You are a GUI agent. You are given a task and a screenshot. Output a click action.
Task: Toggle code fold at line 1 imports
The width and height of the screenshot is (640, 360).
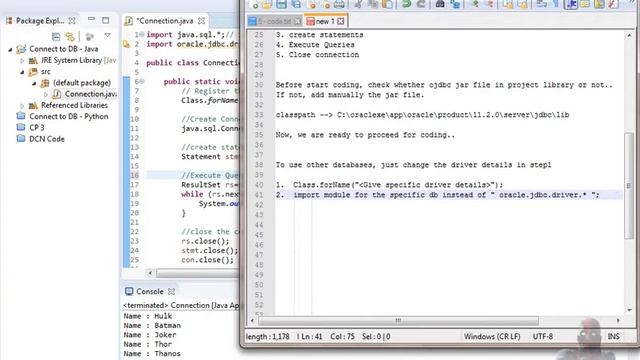pos(142,35)
